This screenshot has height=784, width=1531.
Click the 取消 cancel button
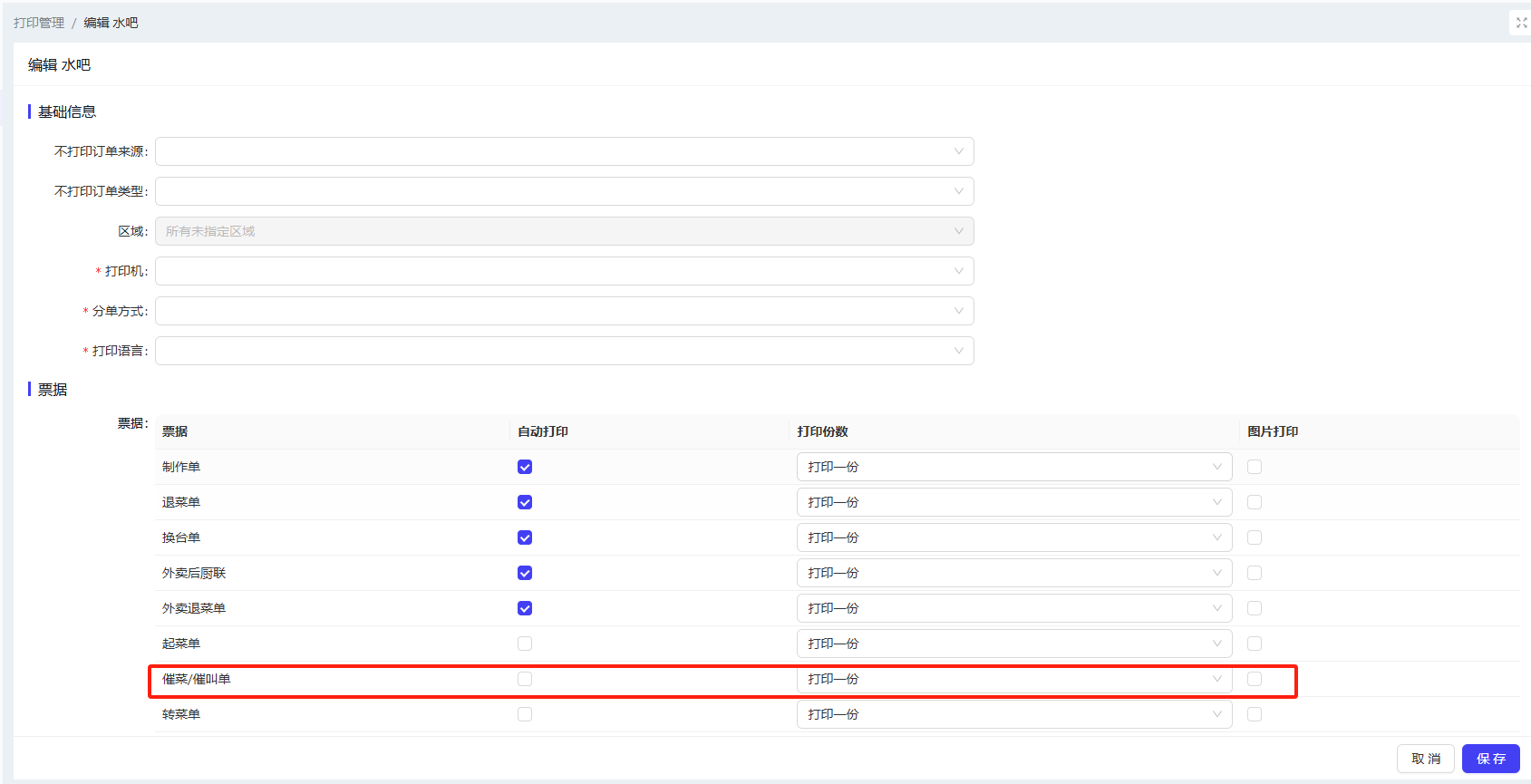pyautogui.click(x=1426, y=759)
